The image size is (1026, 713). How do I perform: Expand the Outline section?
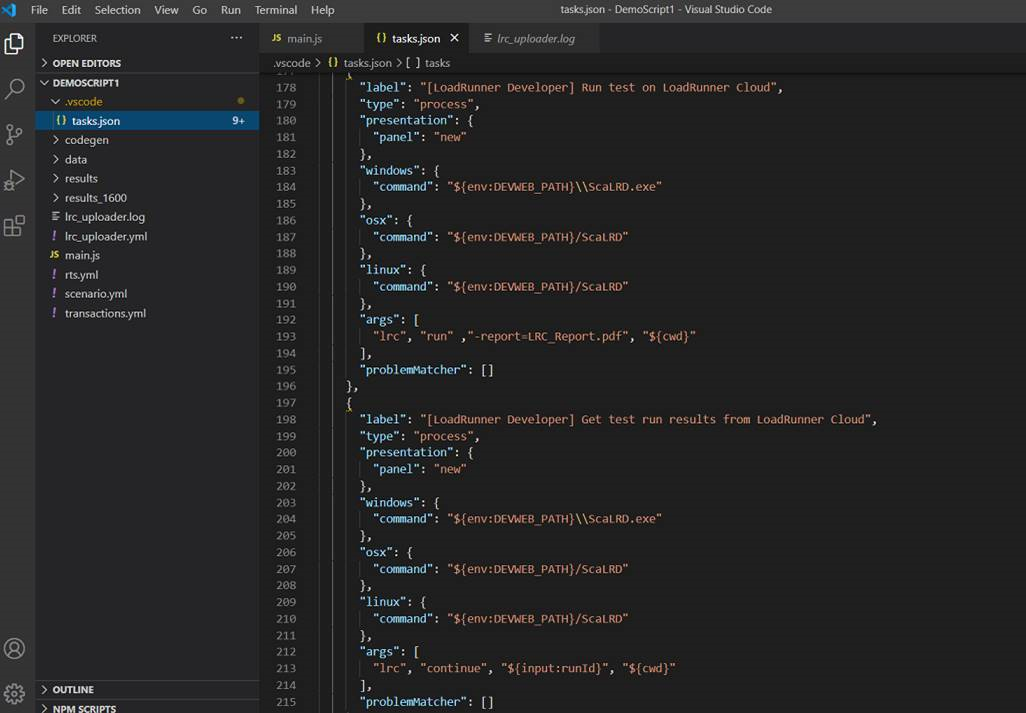73,689
